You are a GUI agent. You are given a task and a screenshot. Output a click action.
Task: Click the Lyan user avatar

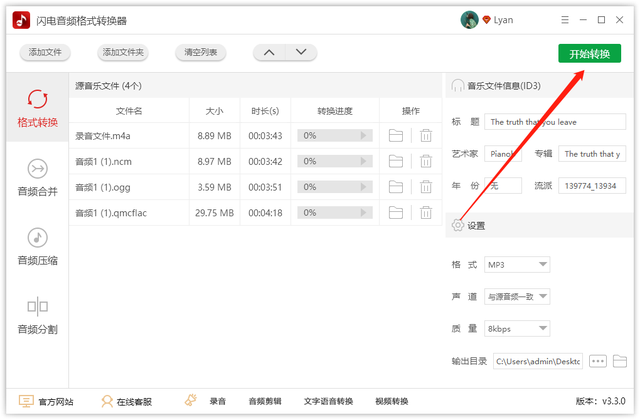469,20
